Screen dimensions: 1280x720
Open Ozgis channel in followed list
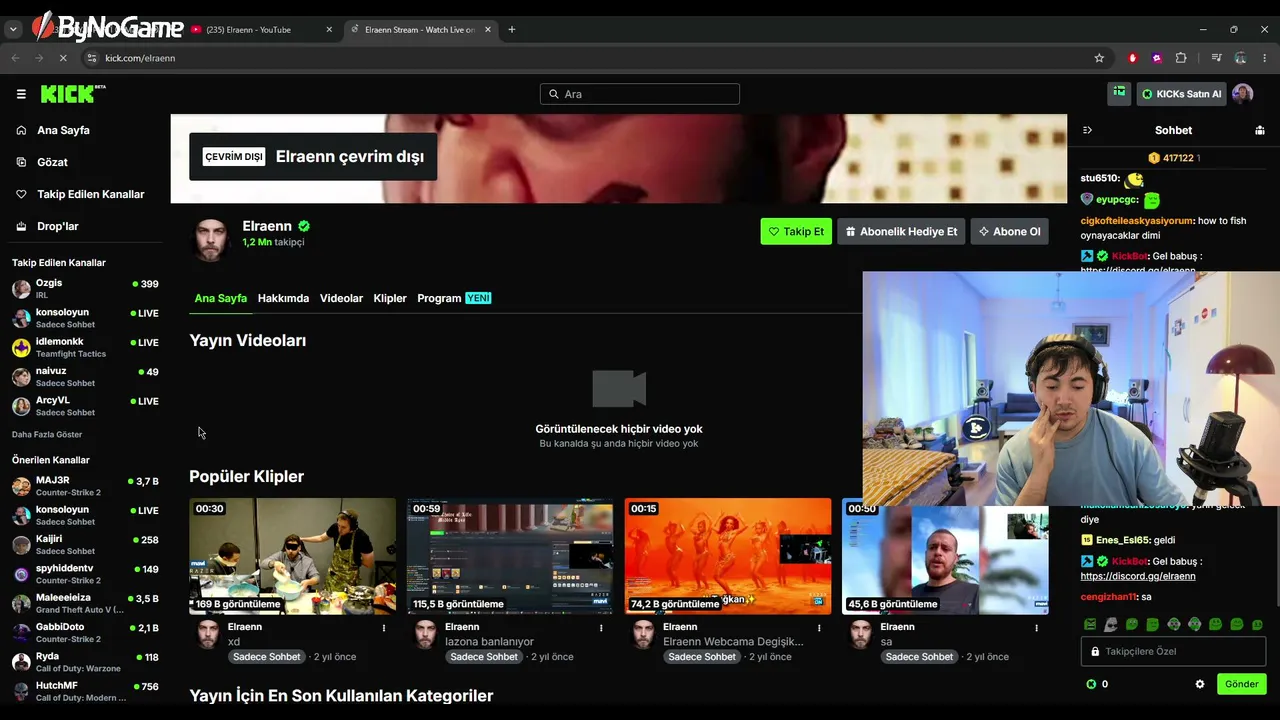[85, 289]
